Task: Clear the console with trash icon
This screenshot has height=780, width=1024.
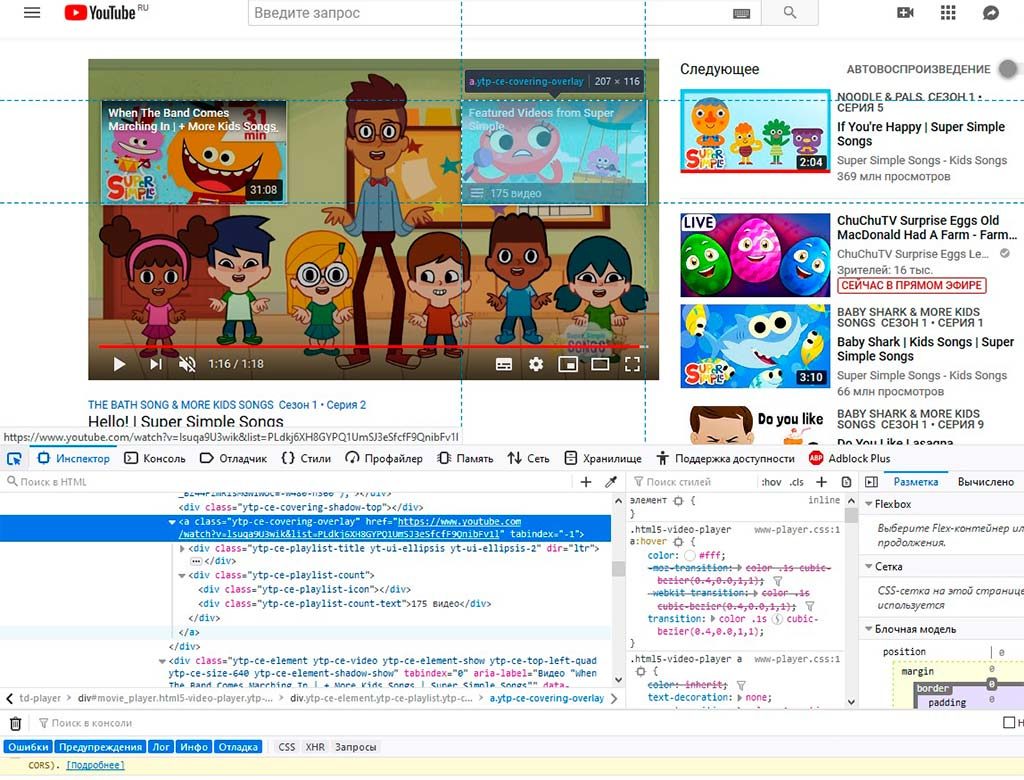Action: coord(16,723)
